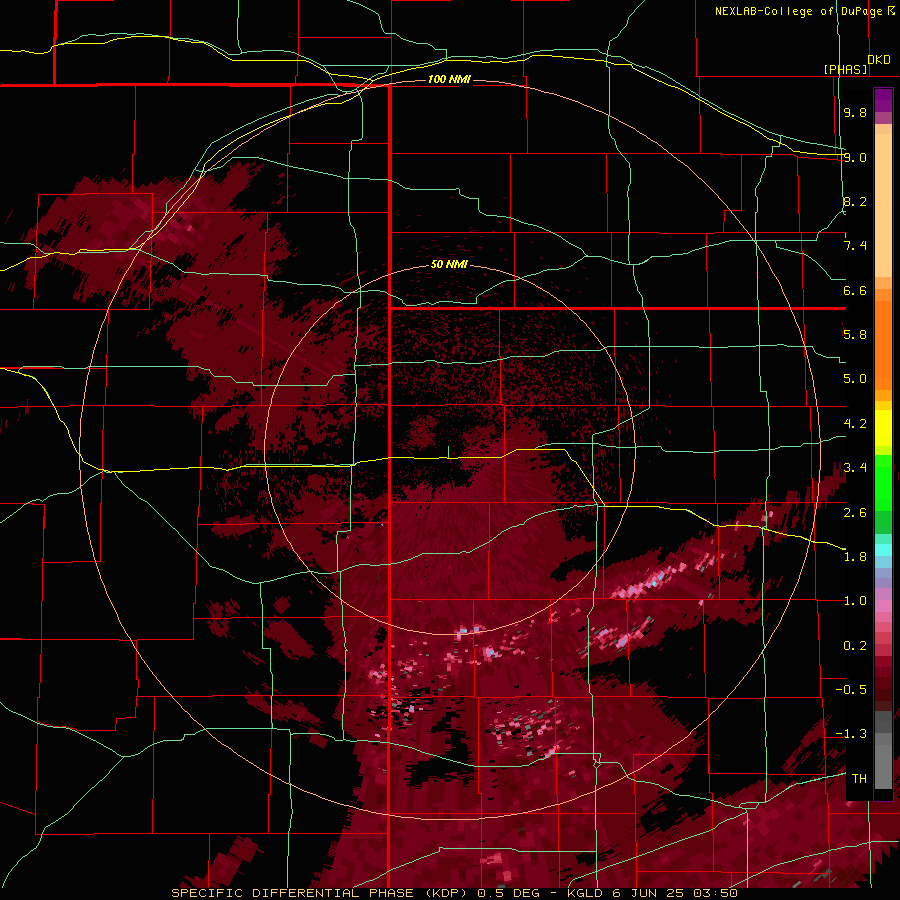Click the 5.8 scale value
Image resolution: width=900 pixels, height=900 pixels.
(x=855, y=335)
